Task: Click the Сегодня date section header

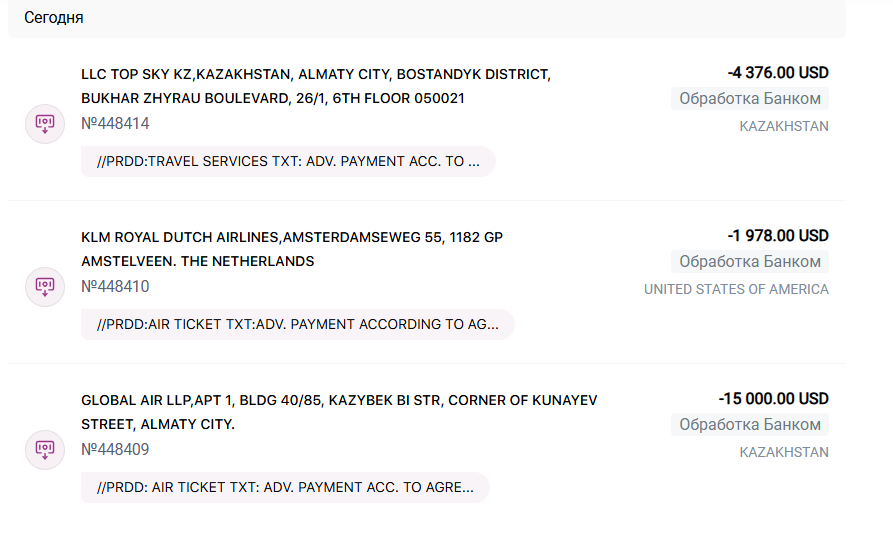Action: [x=54, y=18]
